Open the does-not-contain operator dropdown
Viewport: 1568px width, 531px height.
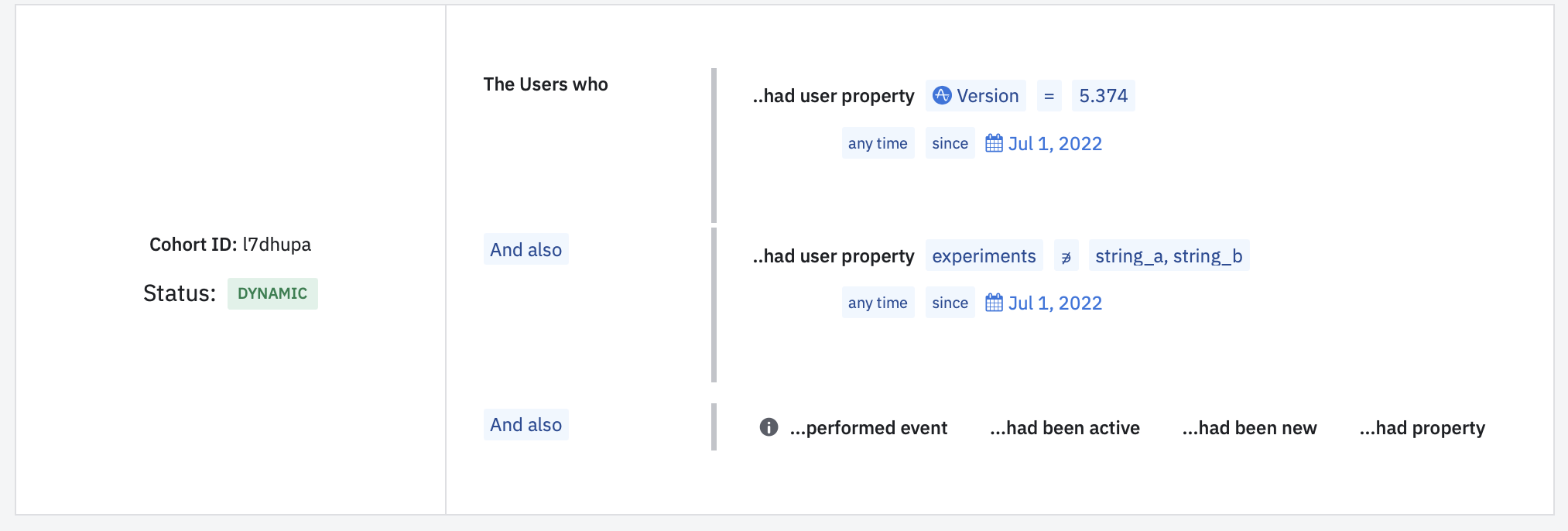point(1066,256)
